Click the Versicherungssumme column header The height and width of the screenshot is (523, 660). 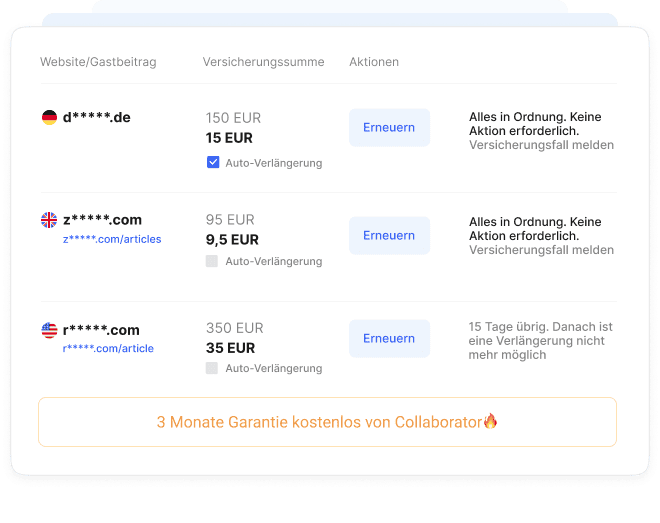pos(263,62)
